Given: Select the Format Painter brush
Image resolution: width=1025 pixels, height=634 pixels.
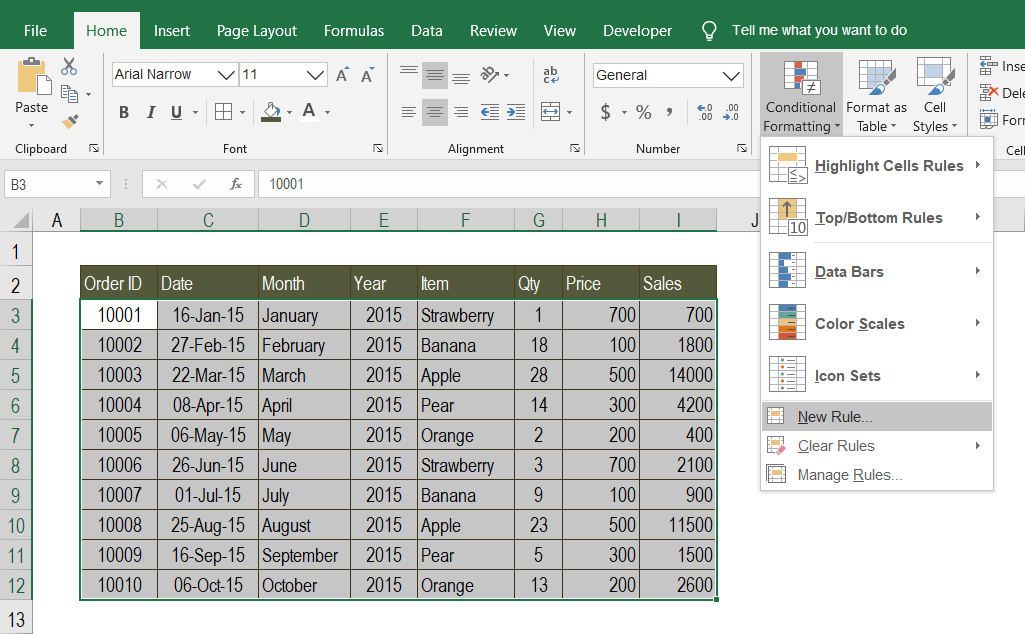Looking at the screenshot, I should point(69,121).
